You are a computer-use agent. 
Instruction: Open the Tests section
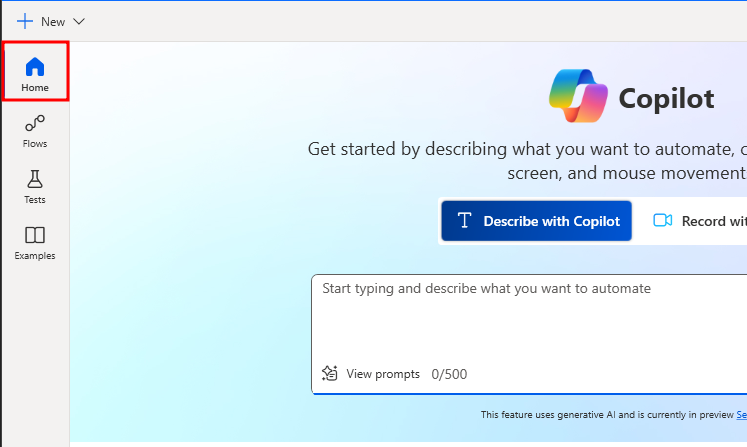pos(35,187)
